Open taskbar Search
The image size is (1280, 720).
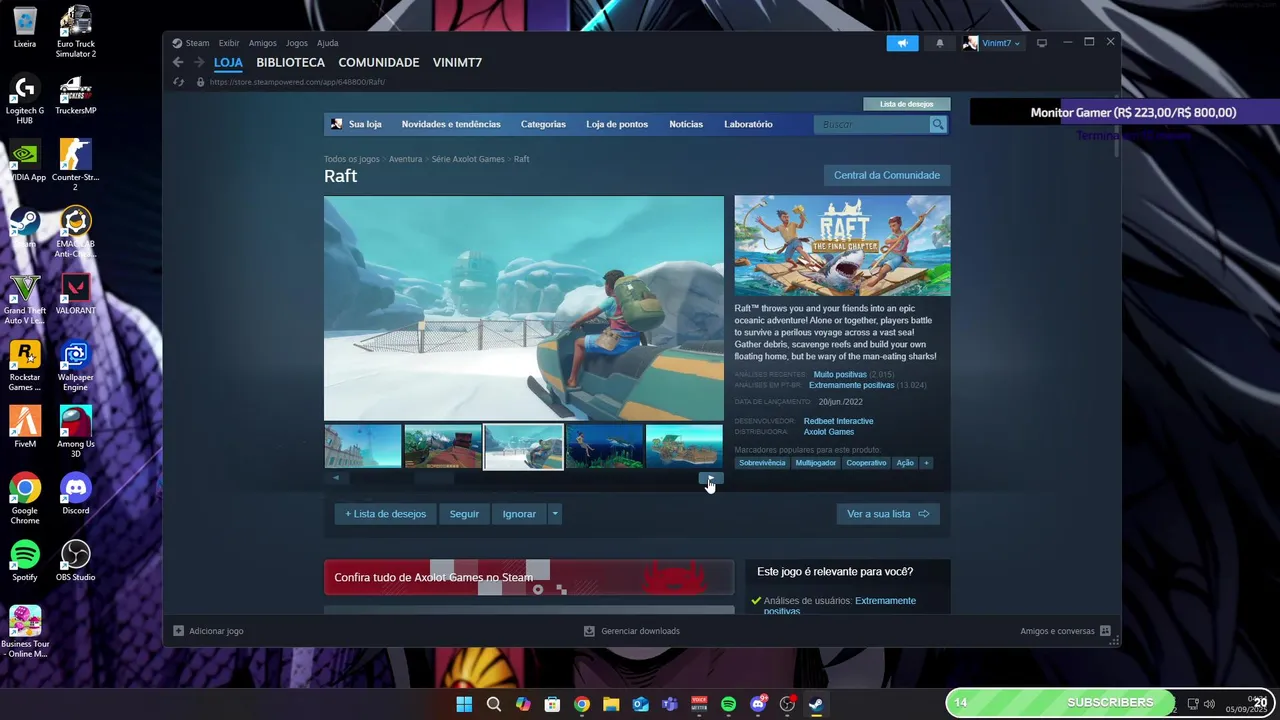coord(493,704)
